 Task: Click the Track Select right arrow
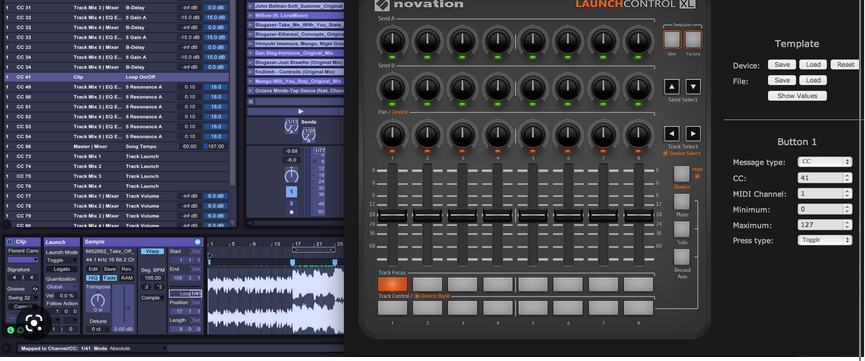693,134
